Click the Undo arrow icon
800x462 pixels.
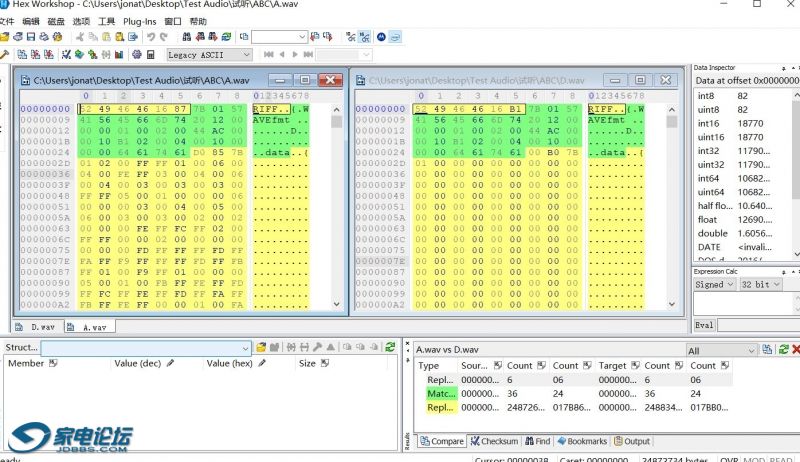[x=150, y=37]
